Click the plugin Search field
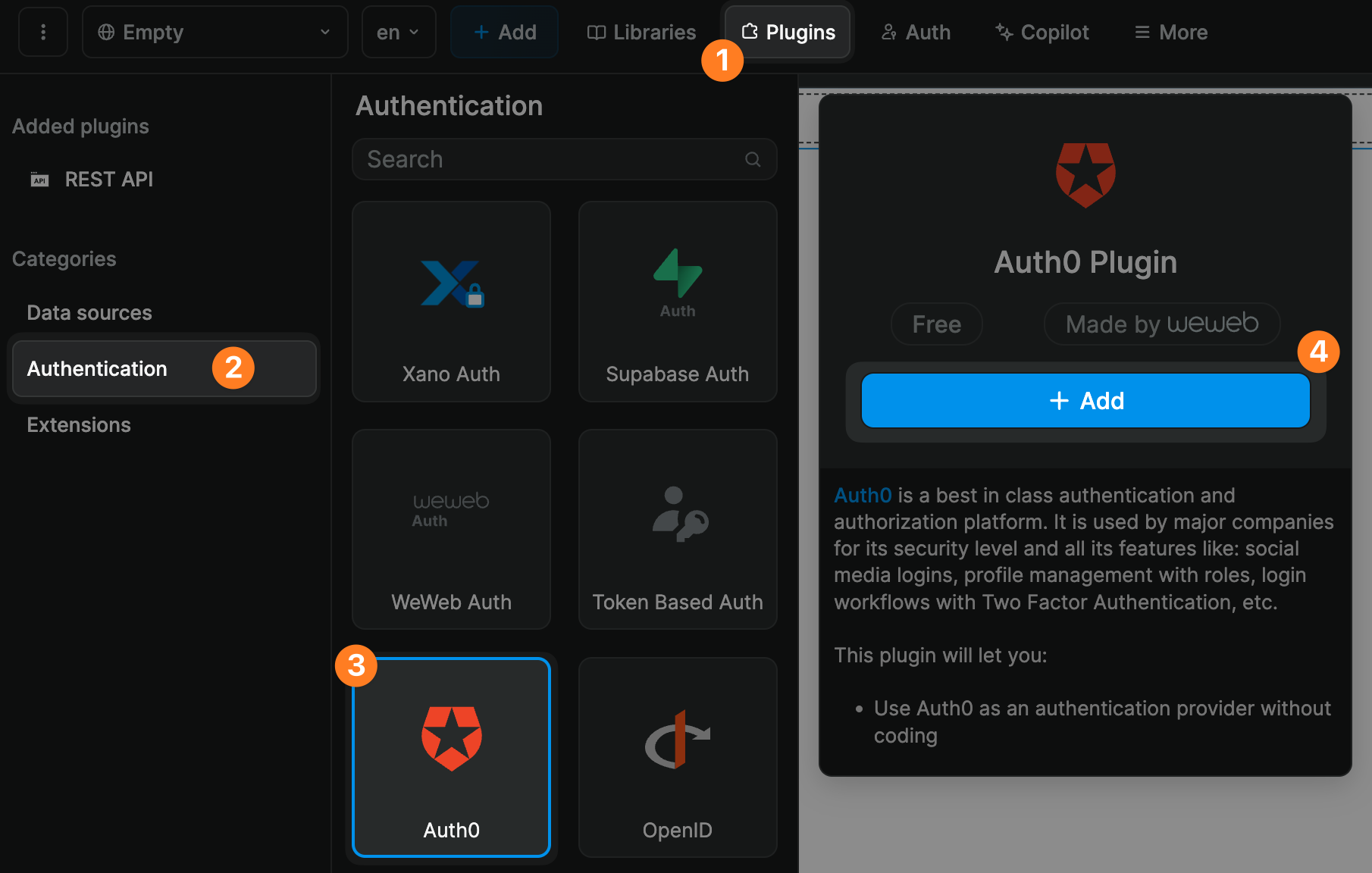The image size is (1372, 873). pyautogui.click(x=531, y=159)
